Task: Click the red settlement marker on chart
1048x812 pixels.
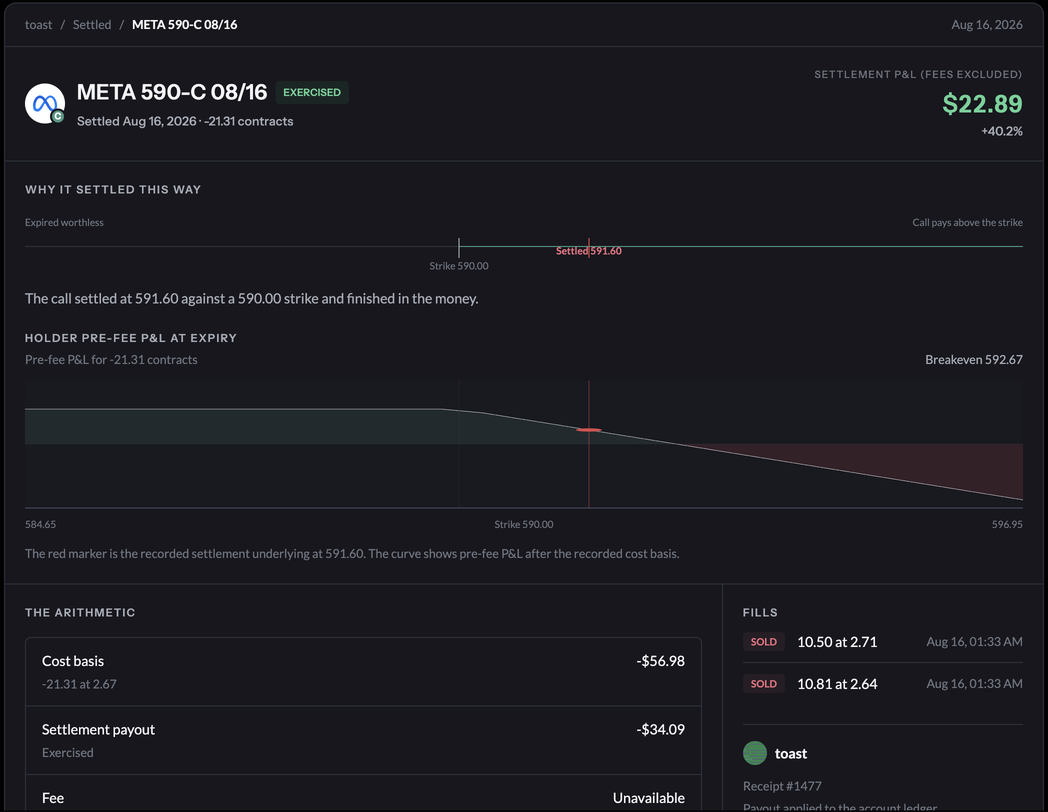Action: click(x=589, y=430)
